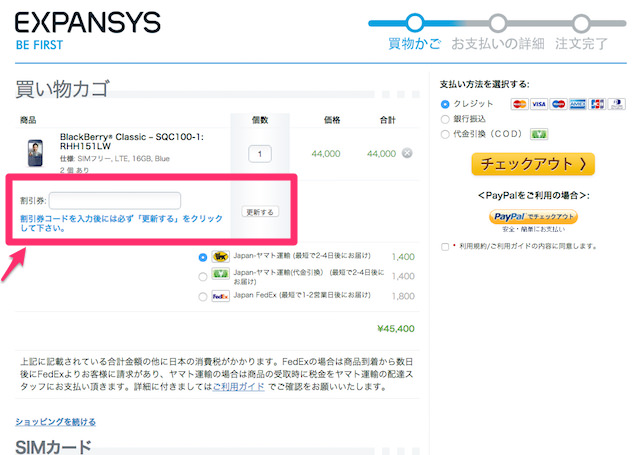
Task: Select Japan FedEx shipping option
Action: click(202, 297)
